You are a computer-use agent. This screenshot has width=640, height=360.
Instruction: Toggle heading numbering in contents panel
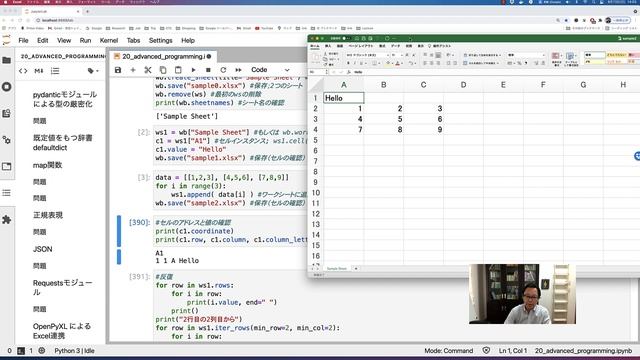click(x=55, y=71)
